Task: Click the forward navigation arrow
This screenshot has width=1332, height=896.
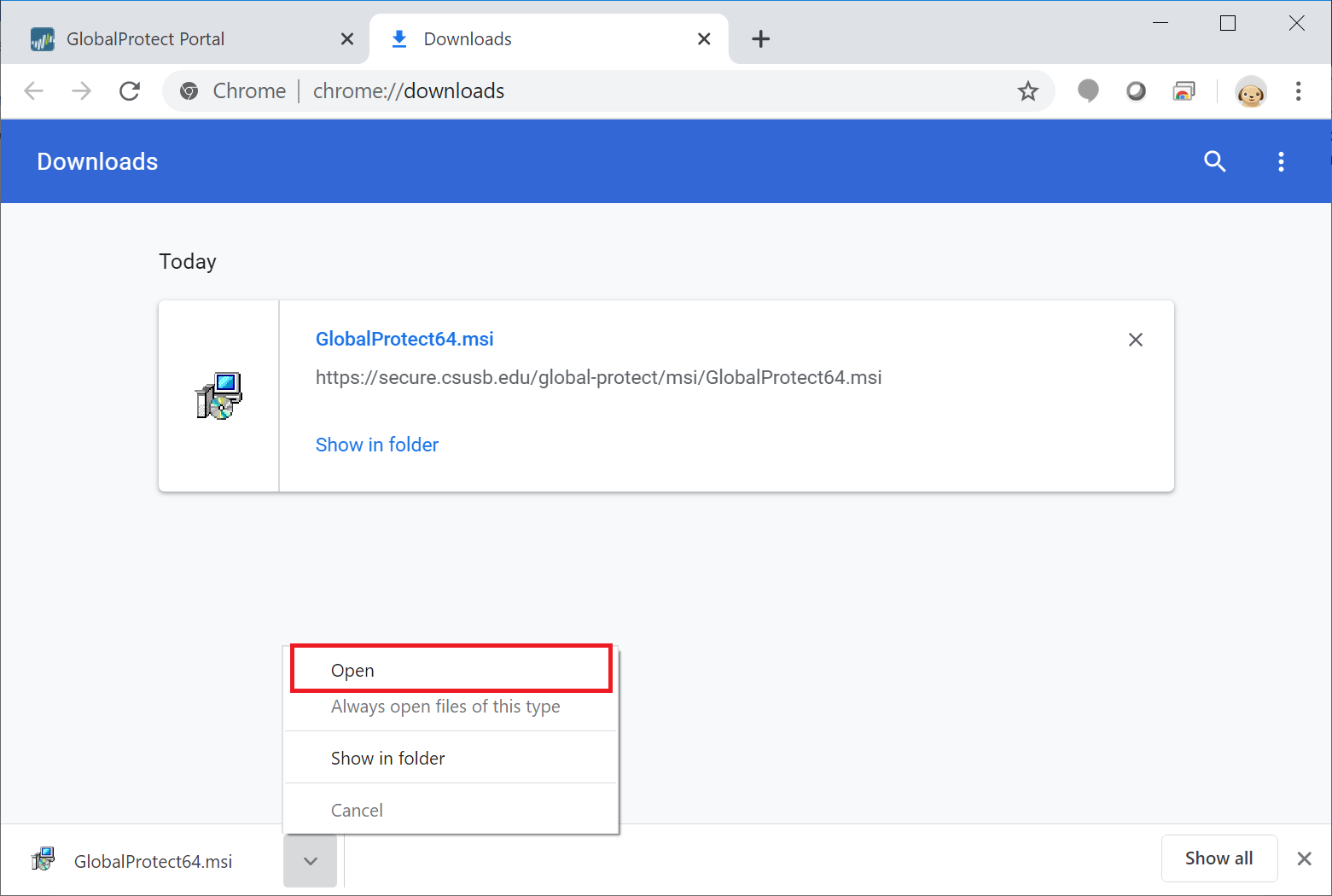Action: pyautogui.click(x=81, y=90)
